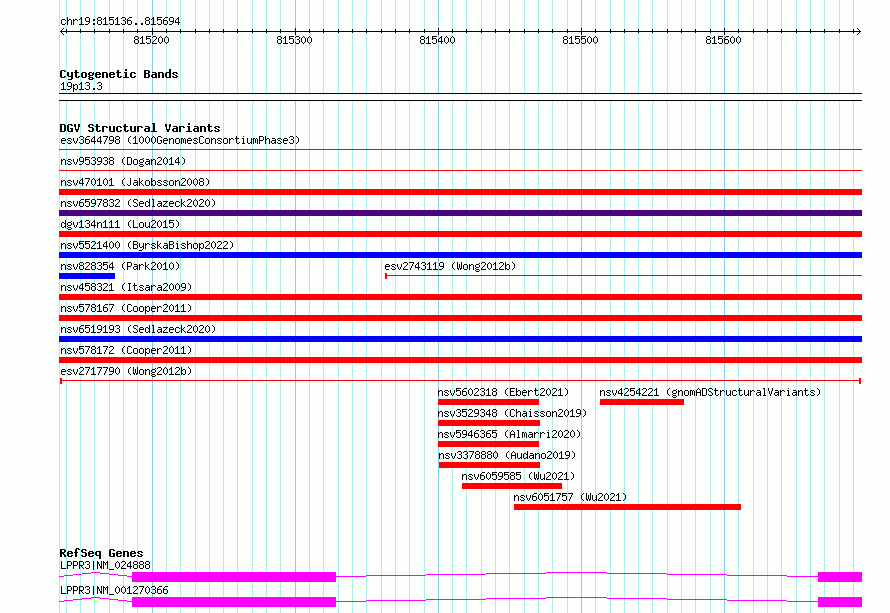Click the 815400 ruler position
The height and width of the screenshot is (613, 890).
pyautogui.click(x=438, y=40)
